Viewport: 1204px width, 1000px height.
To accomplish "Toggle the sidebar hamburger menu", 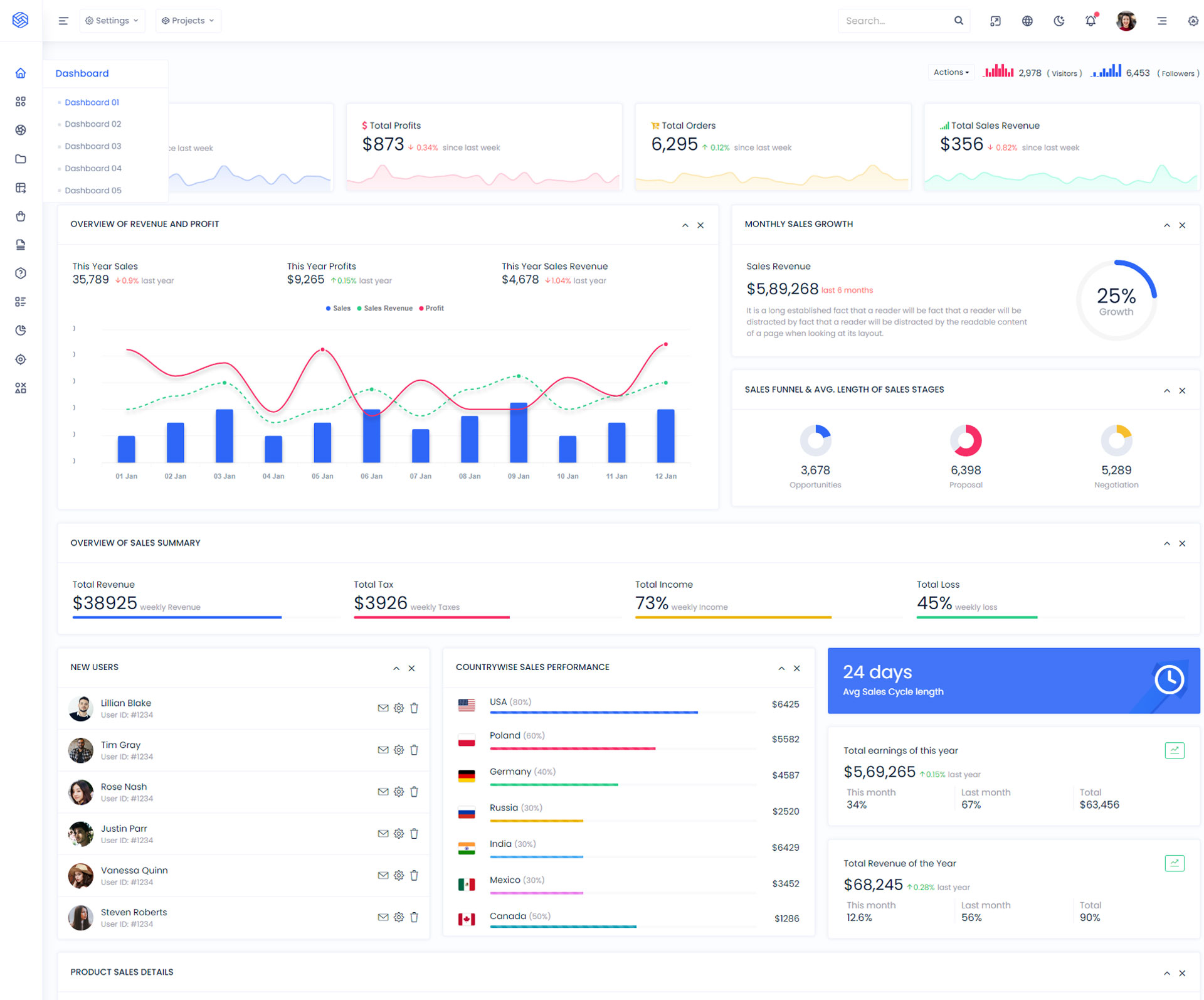I will pos(63,21).
